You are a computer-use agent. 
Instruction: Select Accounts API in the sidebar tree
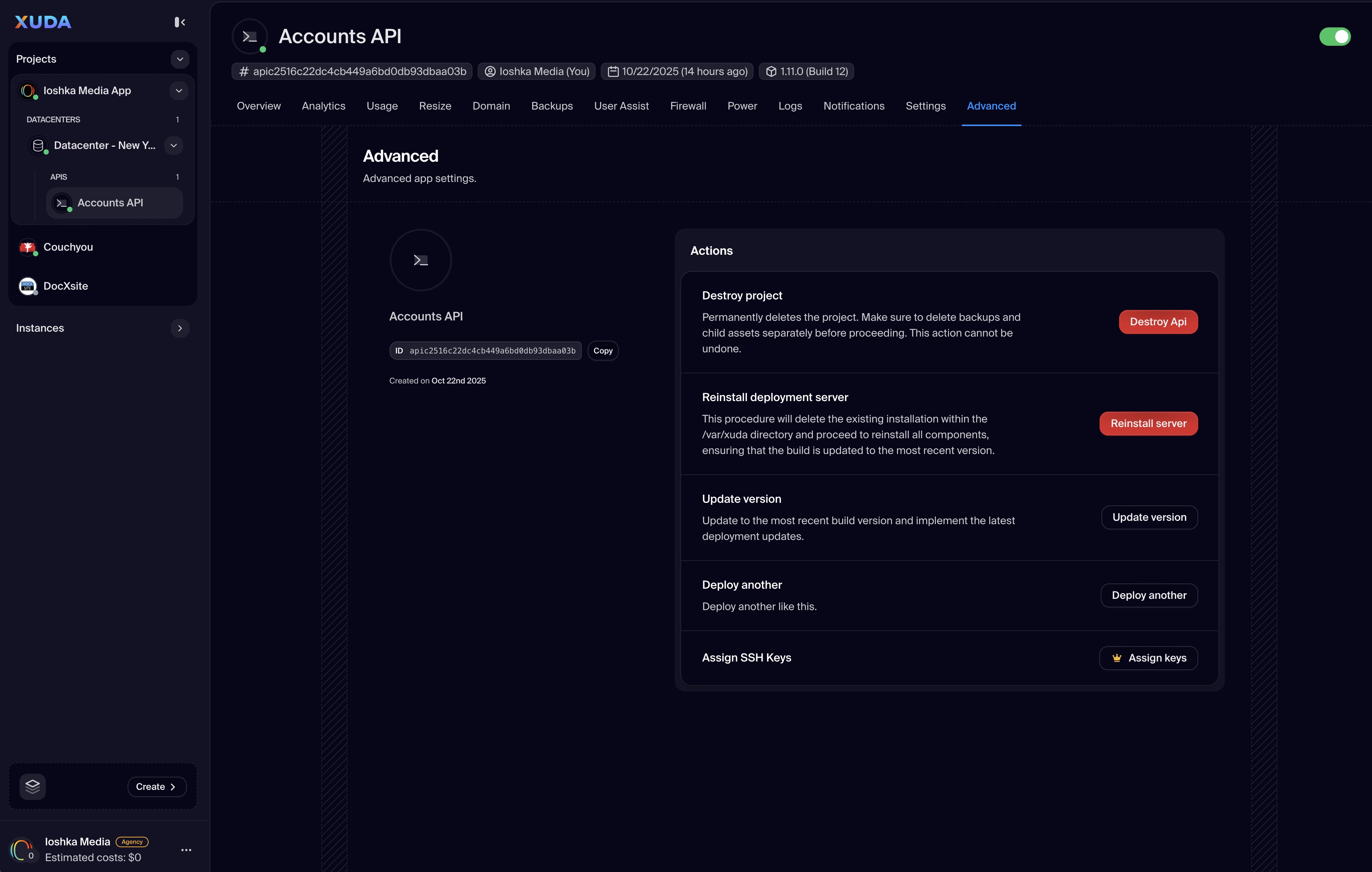tap(110, 203)
